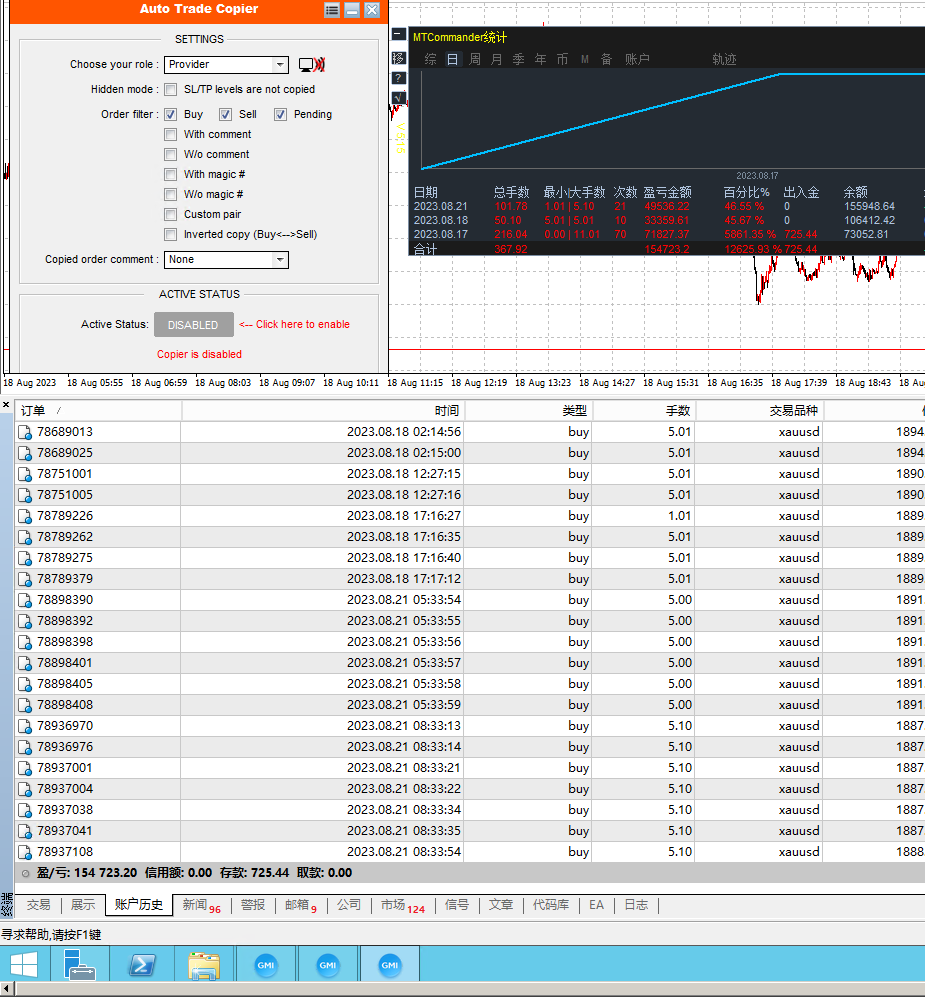
Task: Enable Hidden mode SL/TP checkbox
Action: click(x=171, y=89)
